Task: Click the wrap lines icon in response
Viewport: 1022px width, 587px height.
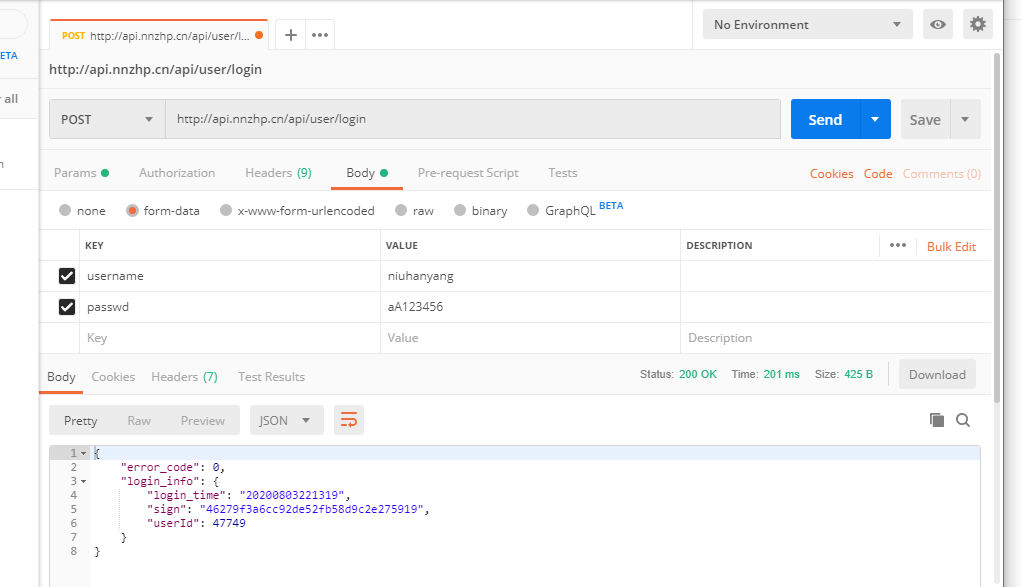Action: pyautogui.click(x=349, y=421)
